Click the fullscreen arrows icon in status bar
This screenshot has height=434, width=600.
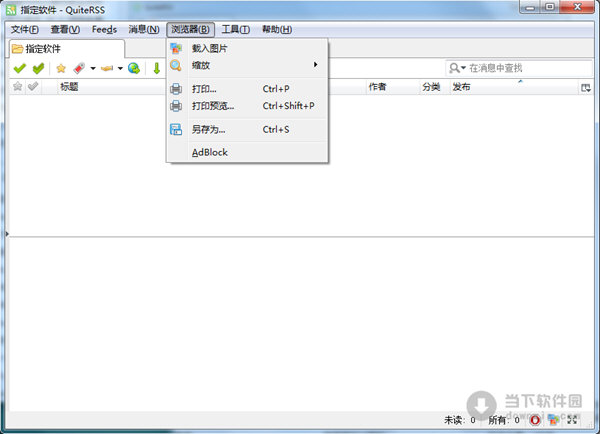[x=572, y=420]
